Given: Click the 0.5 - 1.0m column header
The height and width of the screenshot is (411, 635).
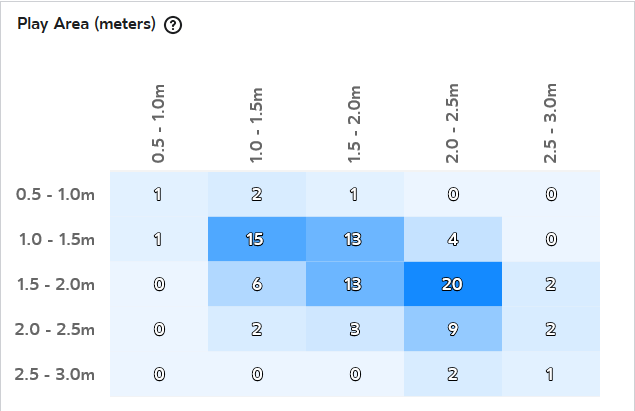Looking at the screenshot, I should [158, 124].
